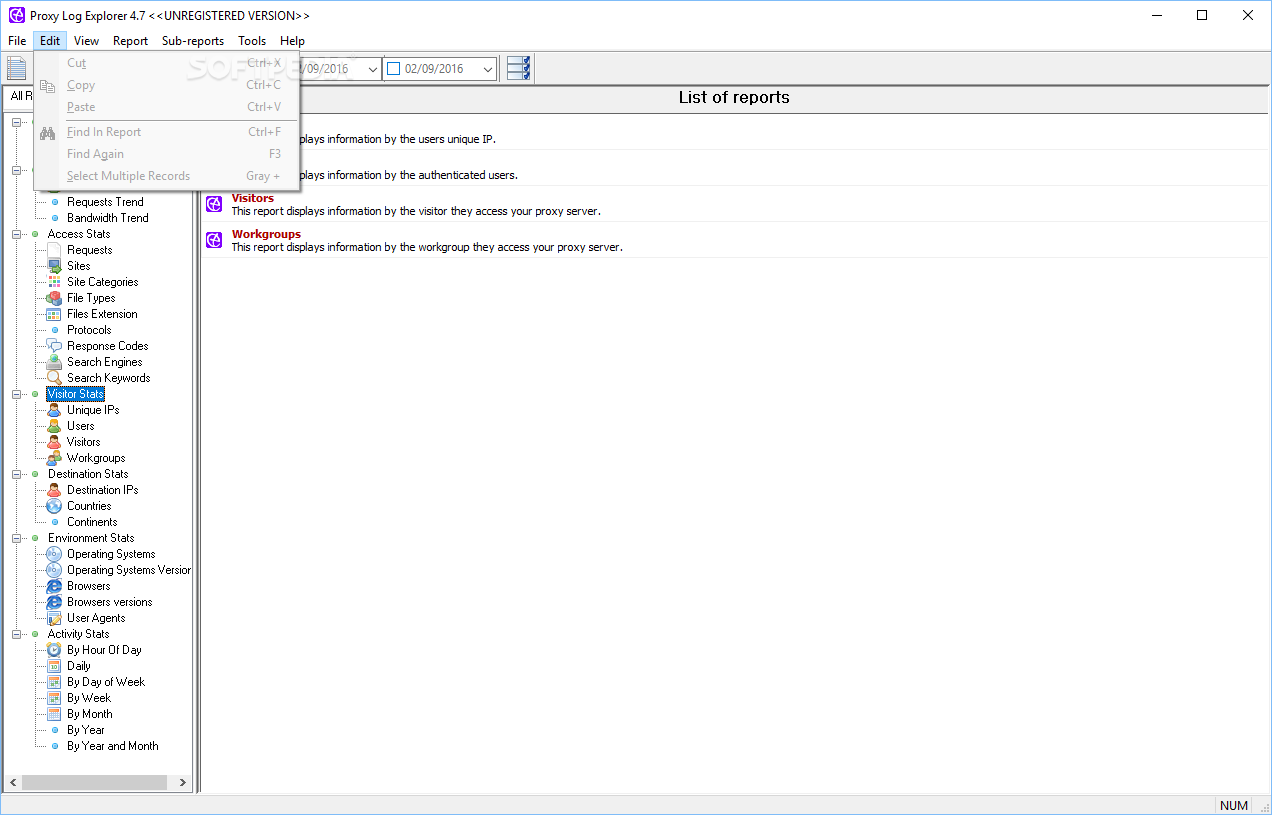Click the User Agents icon

point(54,618)
